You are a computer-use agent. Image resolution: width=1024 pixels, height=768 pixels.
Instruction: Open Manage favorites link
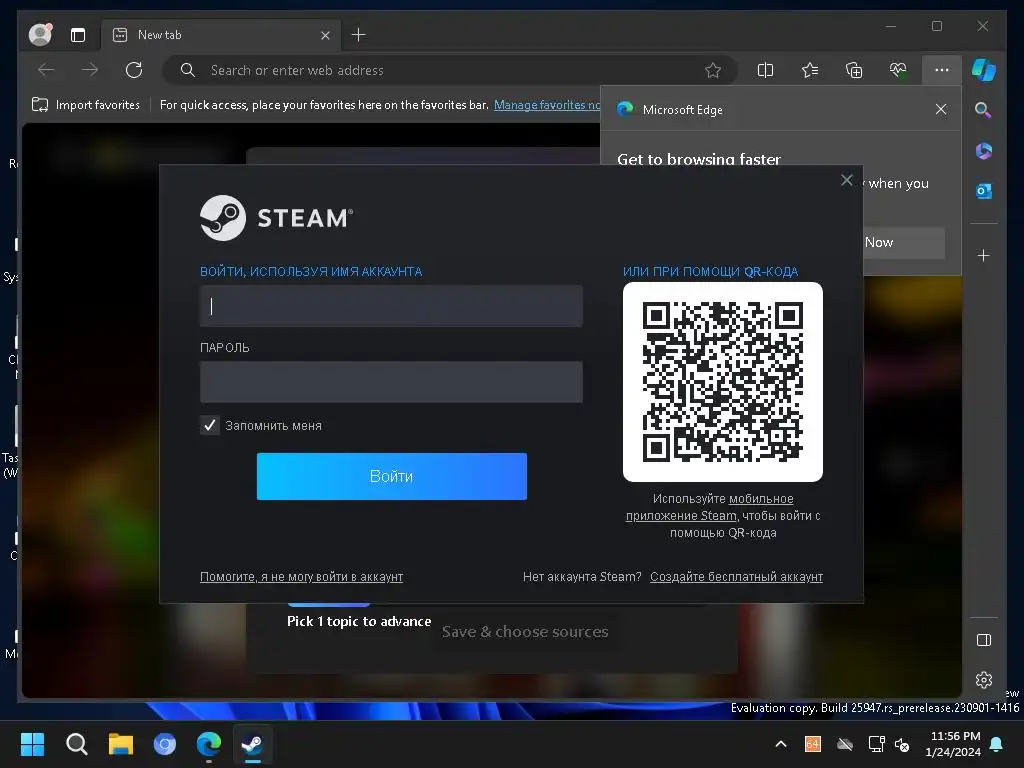tap(547, 104)
